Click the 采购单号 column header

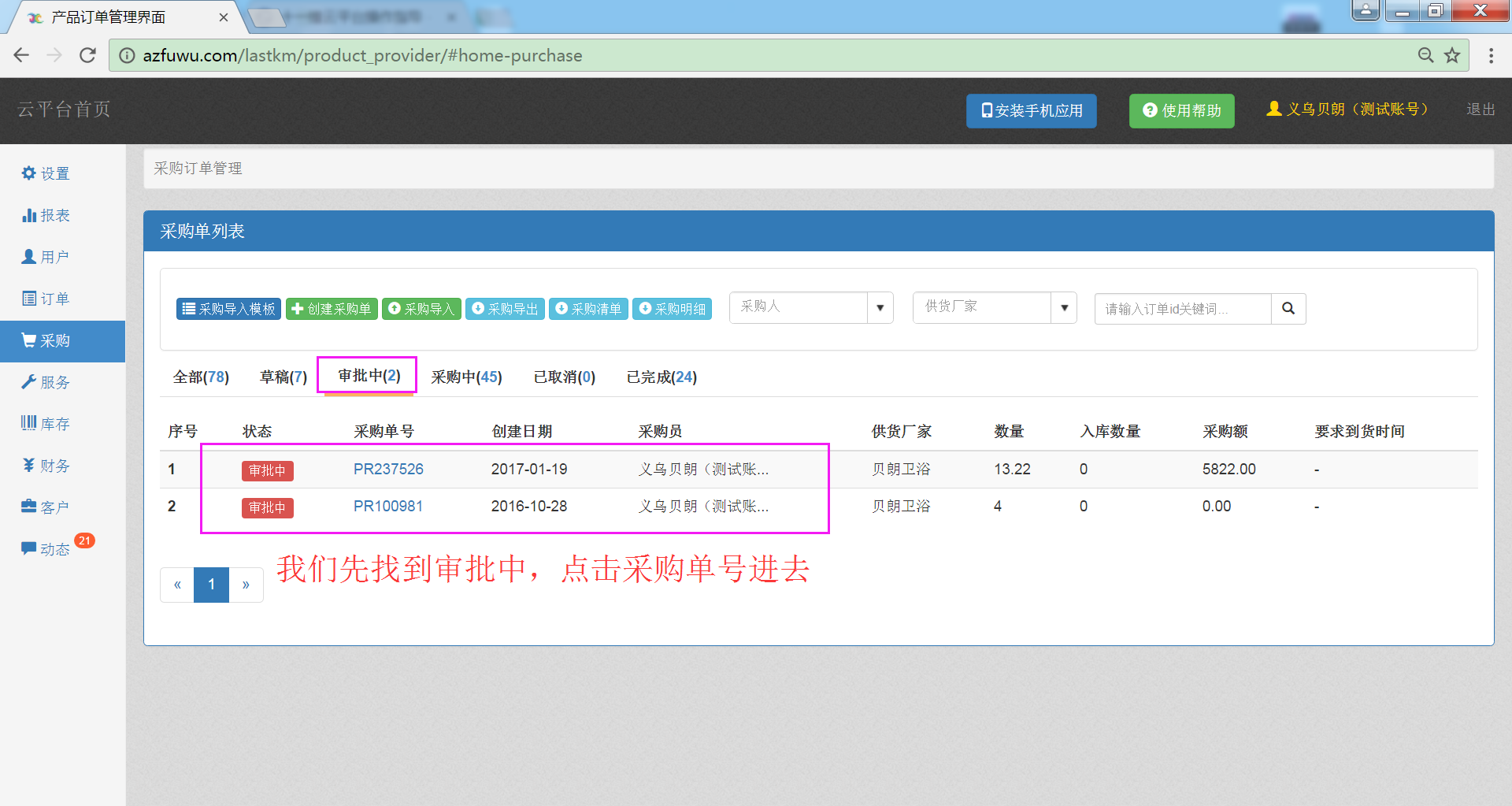coord(384,431)
